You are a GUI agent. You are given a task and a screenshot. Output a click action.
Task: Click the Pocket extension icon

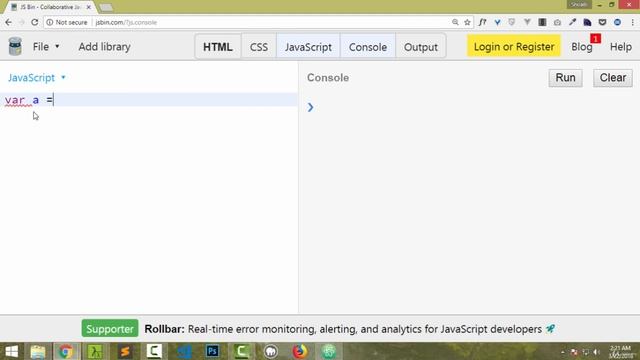[x=602, y=22]
